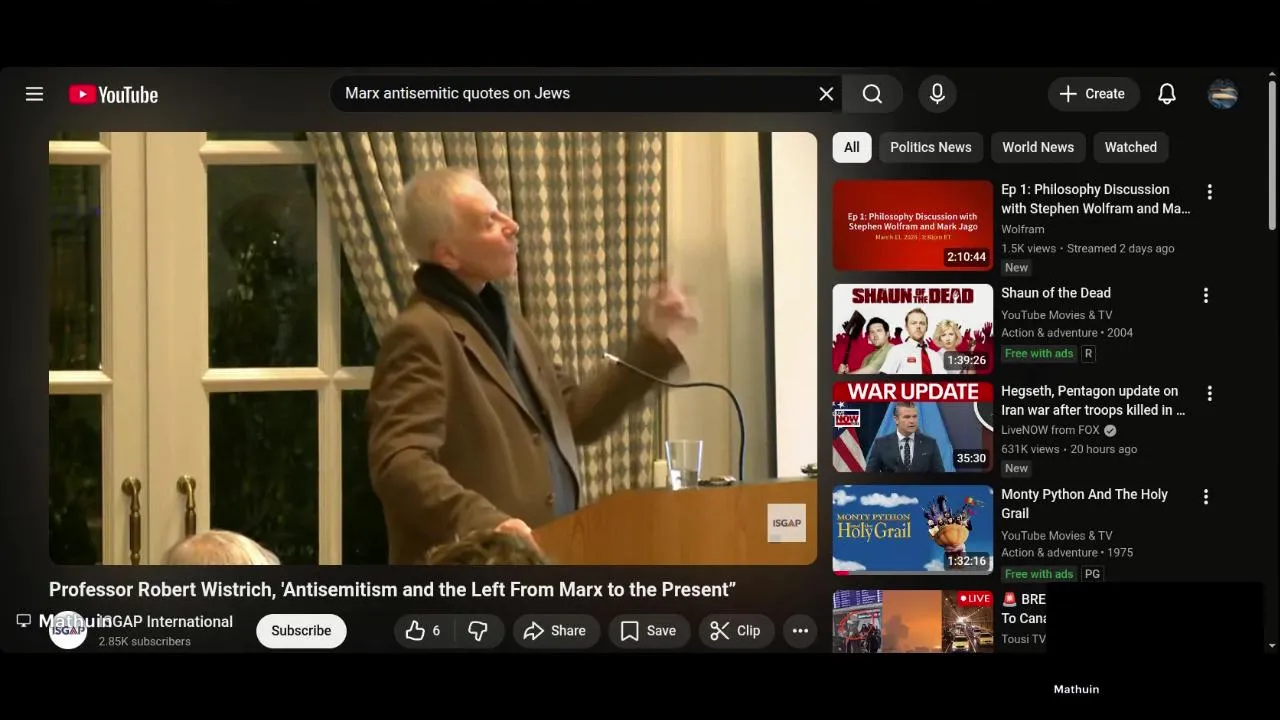1280x720 pixels.
Task: Open 'Ep 1: Philosophy Discussion' title link
Action: pos(1095,199)
